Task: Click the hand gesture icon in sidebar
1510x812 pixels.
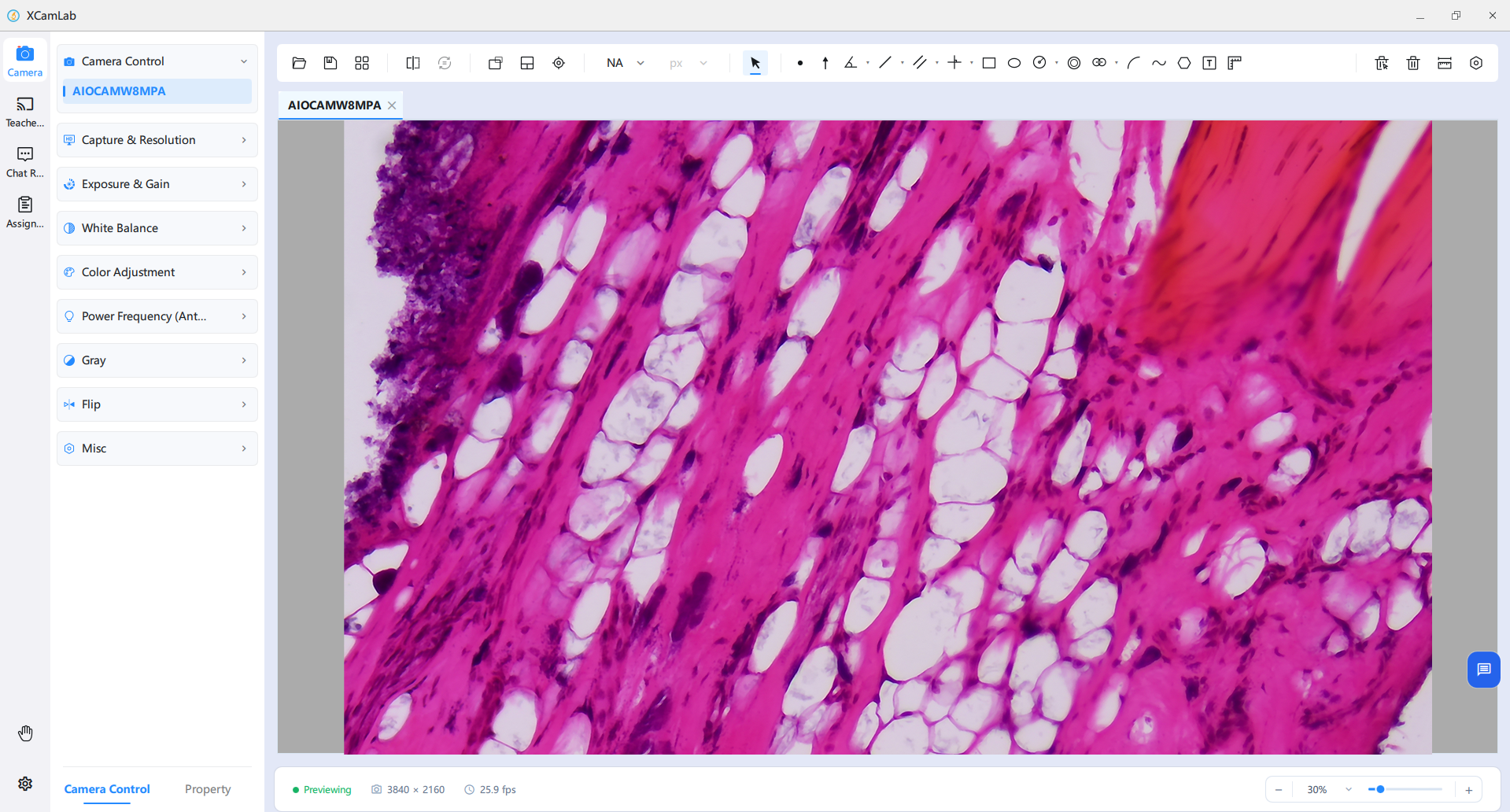Action: [x=25, y=733]
